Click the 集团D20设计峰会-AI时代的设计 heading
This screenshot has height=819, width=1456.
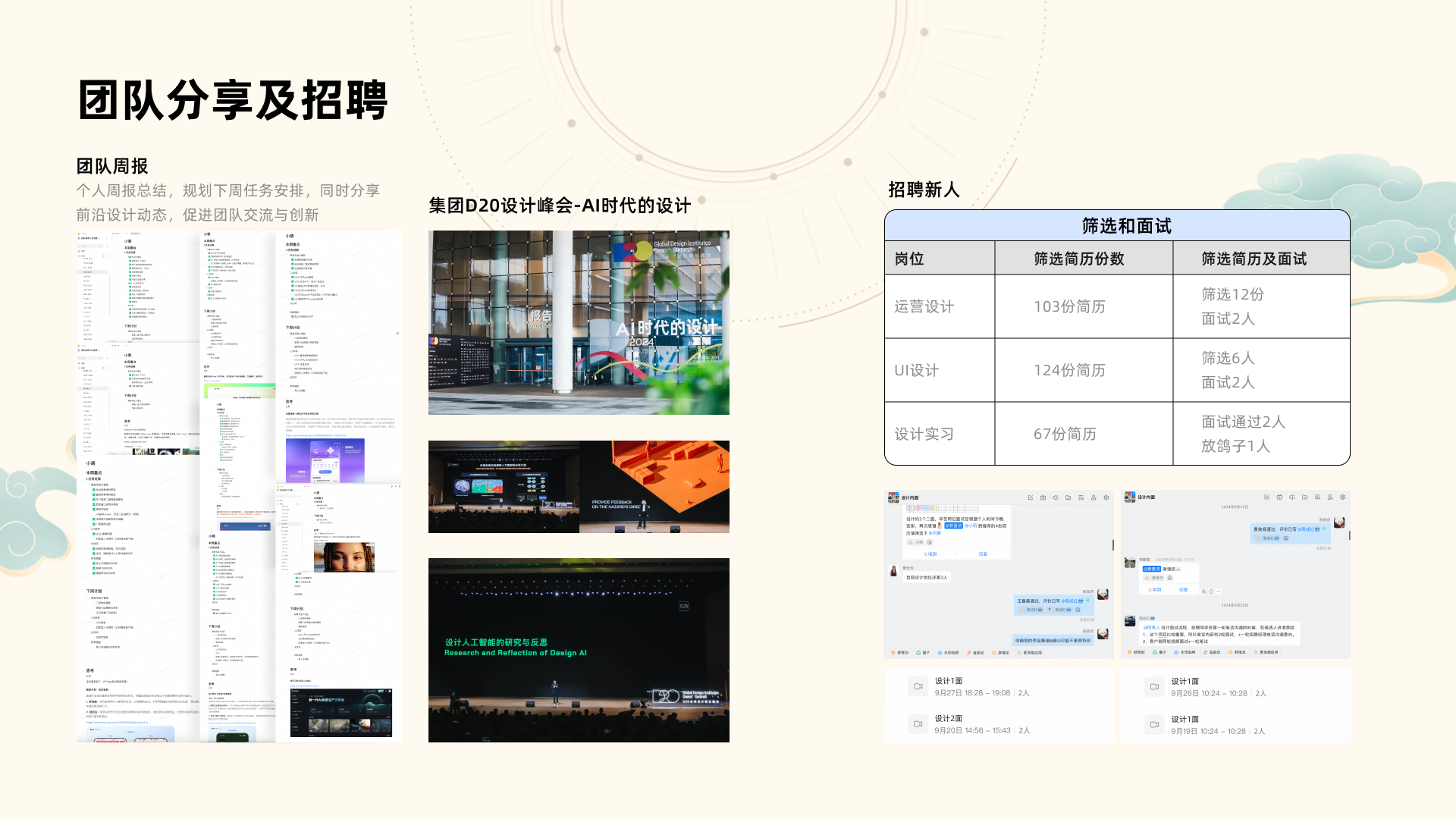pos(560,206)
